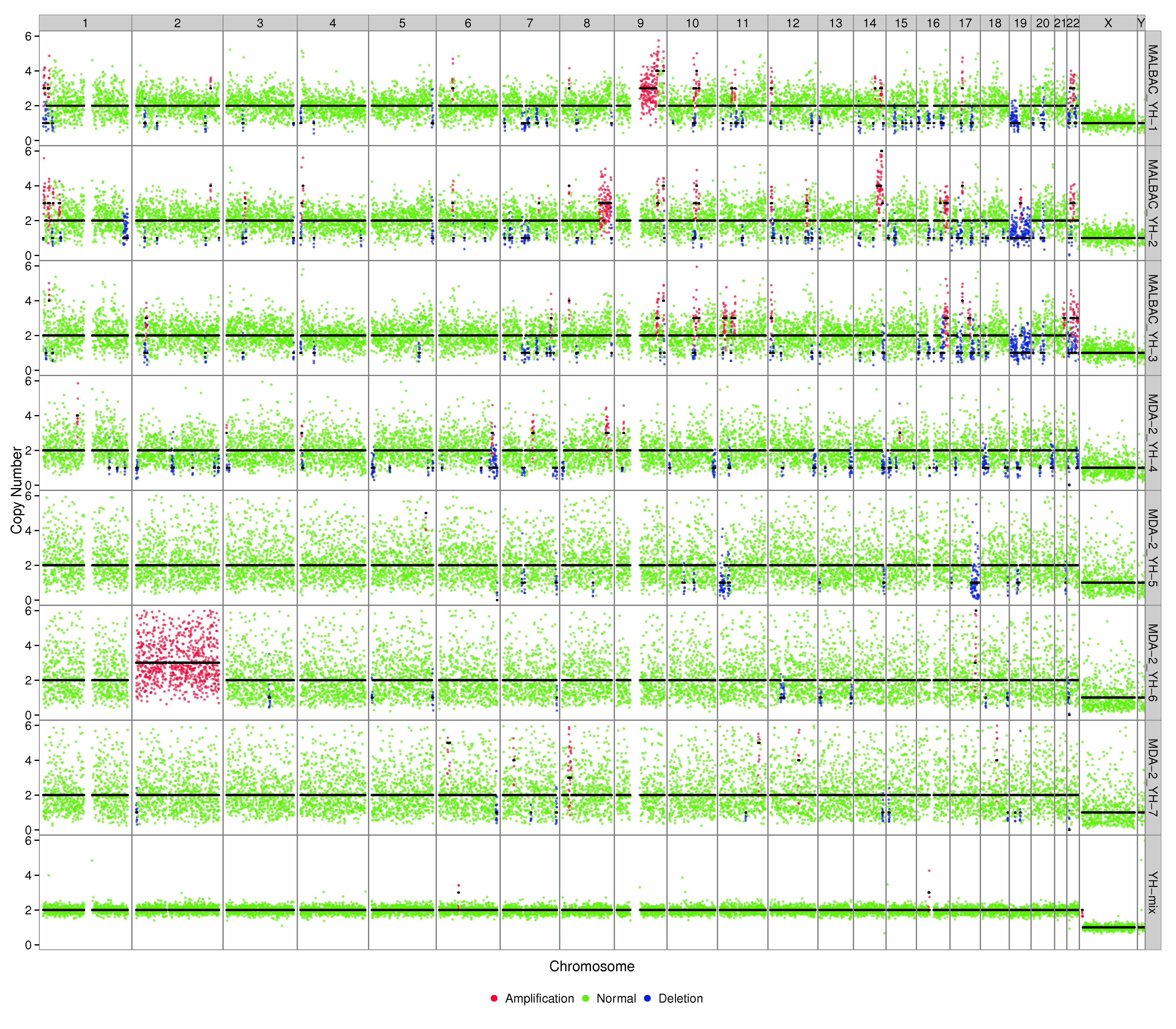Click the chromosome 9 header strip
Screen dimensions: 1176x1029
(x=640, y=23)
